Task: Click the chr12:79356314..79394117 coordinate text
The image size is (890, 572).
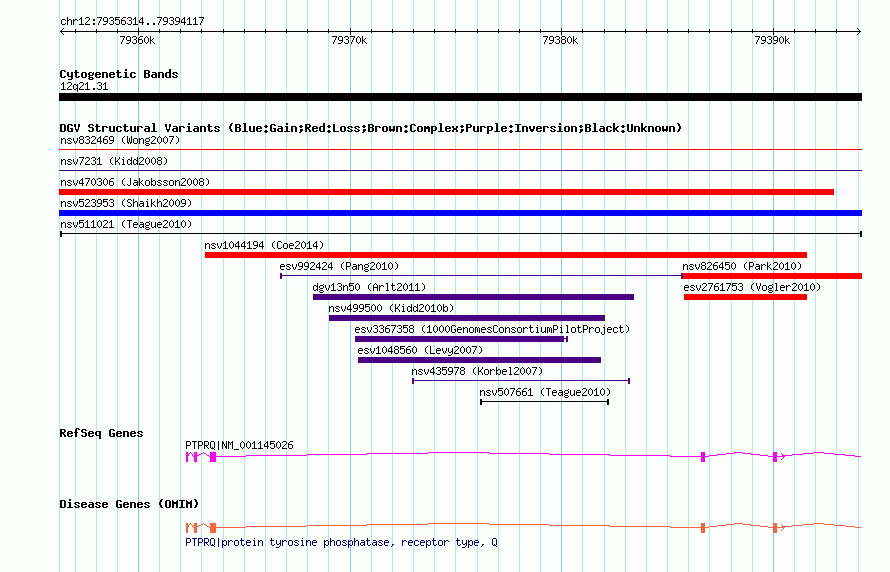Action: pos(132,22)
